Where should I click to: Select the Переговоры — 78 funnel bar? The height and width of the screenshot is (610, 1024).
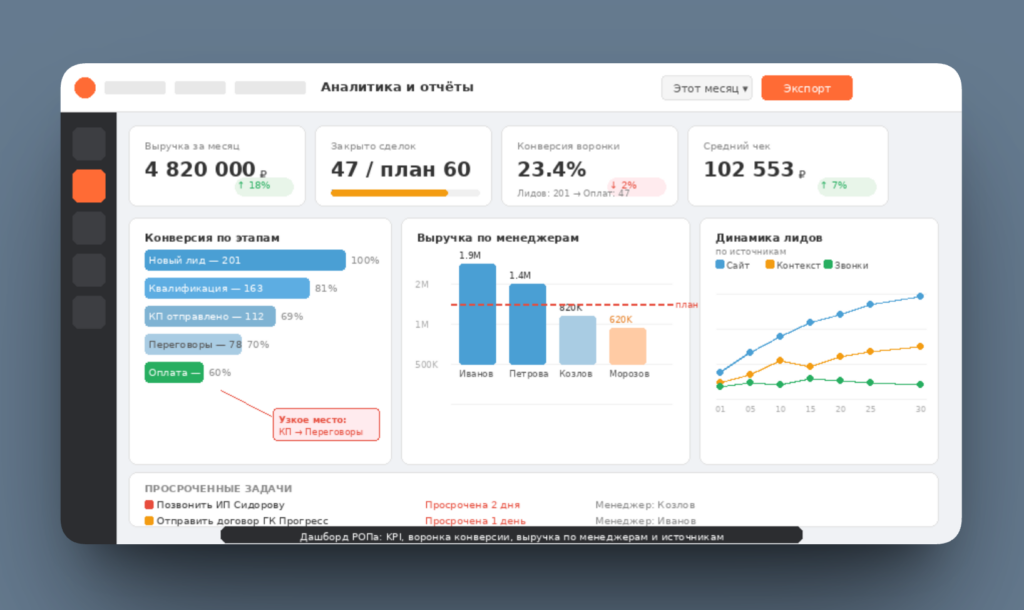tap(193, 344)
